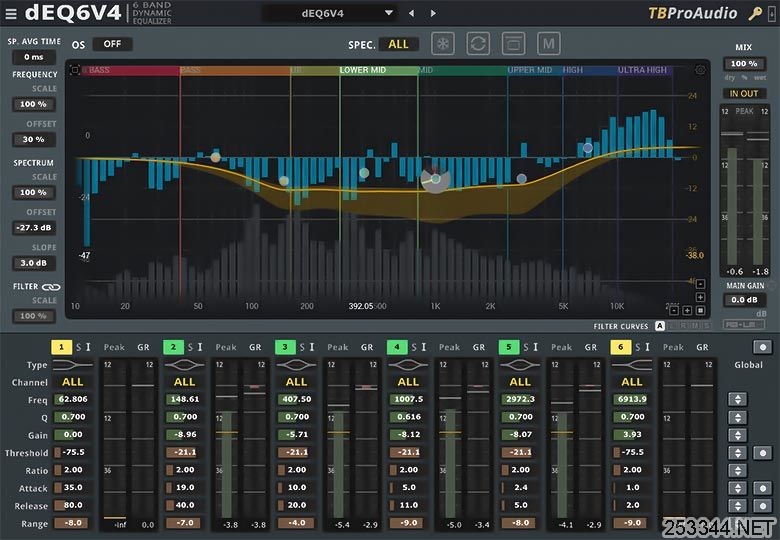Open band 4 Channel ALL selector
Image resolution: width=780 pixels, height=540 pixels.
tap(408, 382)
